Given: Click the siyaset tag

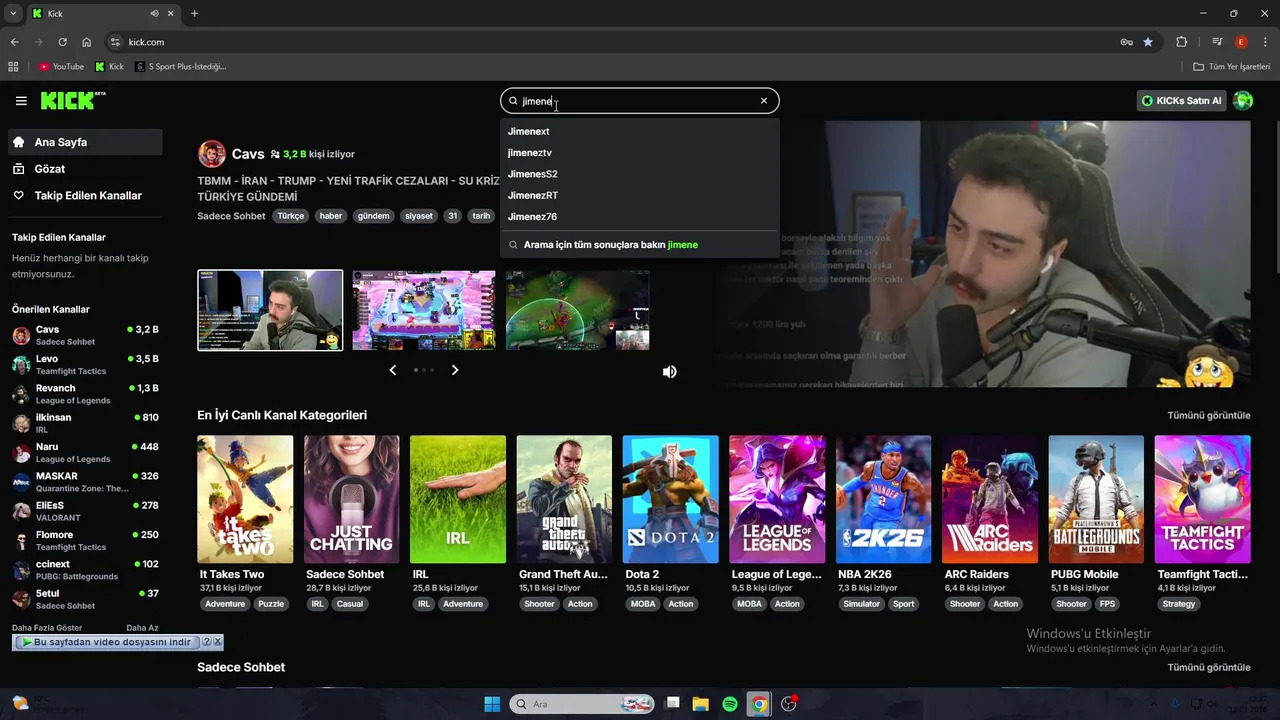Looking at the screenshot, I should coord(419,216).
